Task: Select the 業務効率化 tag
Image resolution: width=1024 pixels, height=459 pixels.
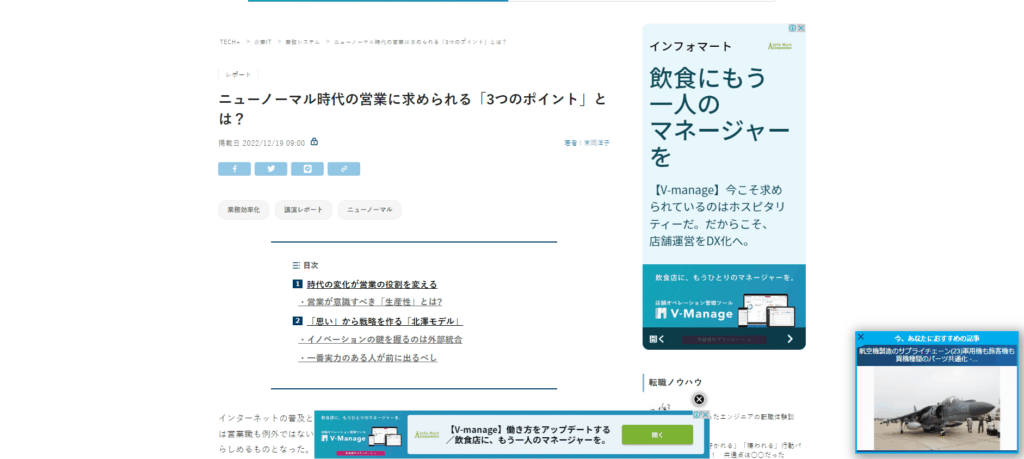Action: coord(243,210)
